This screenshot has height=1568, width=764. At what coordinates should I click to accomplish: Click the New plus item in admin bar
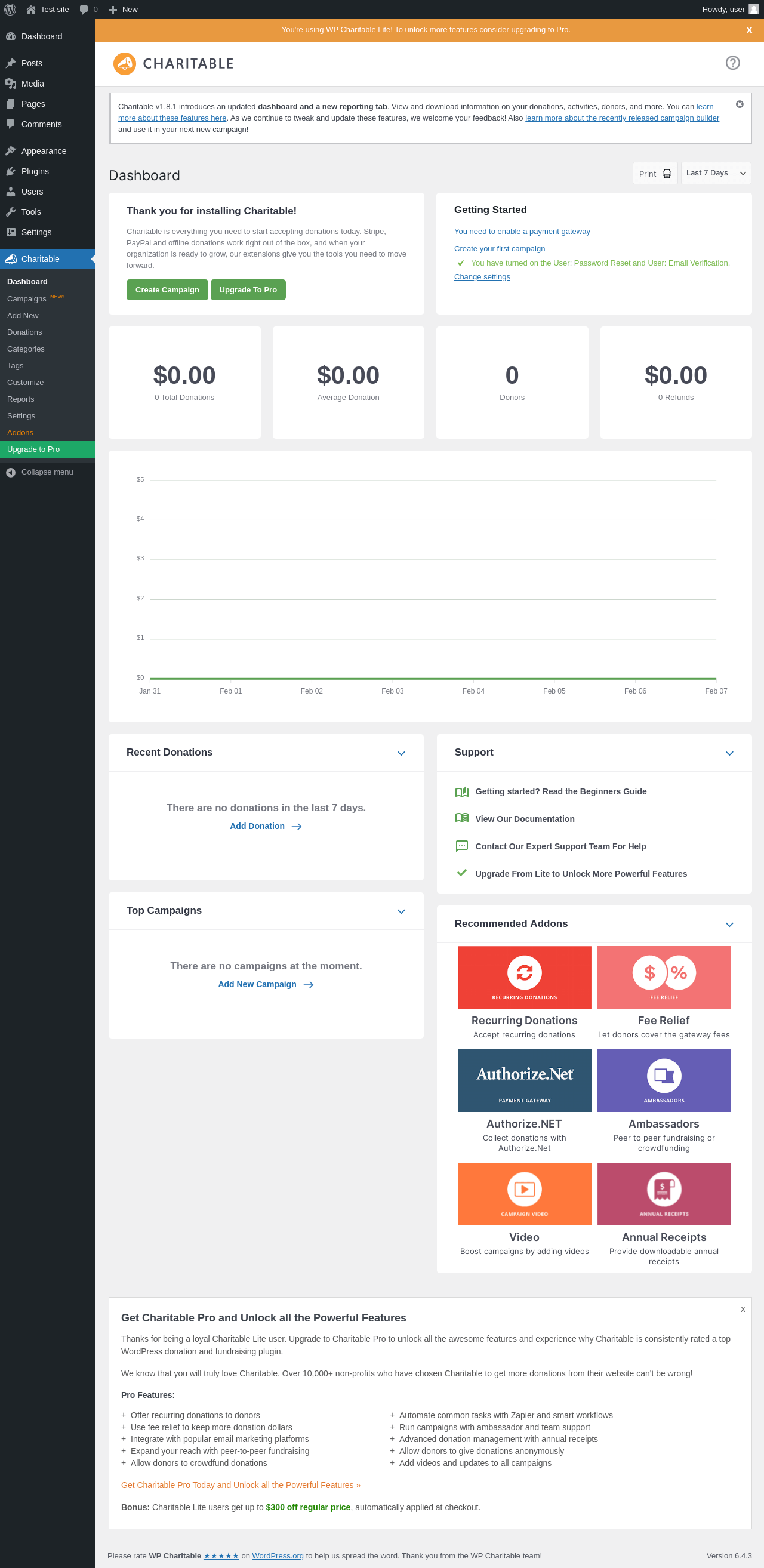click(x=123, y=9)
